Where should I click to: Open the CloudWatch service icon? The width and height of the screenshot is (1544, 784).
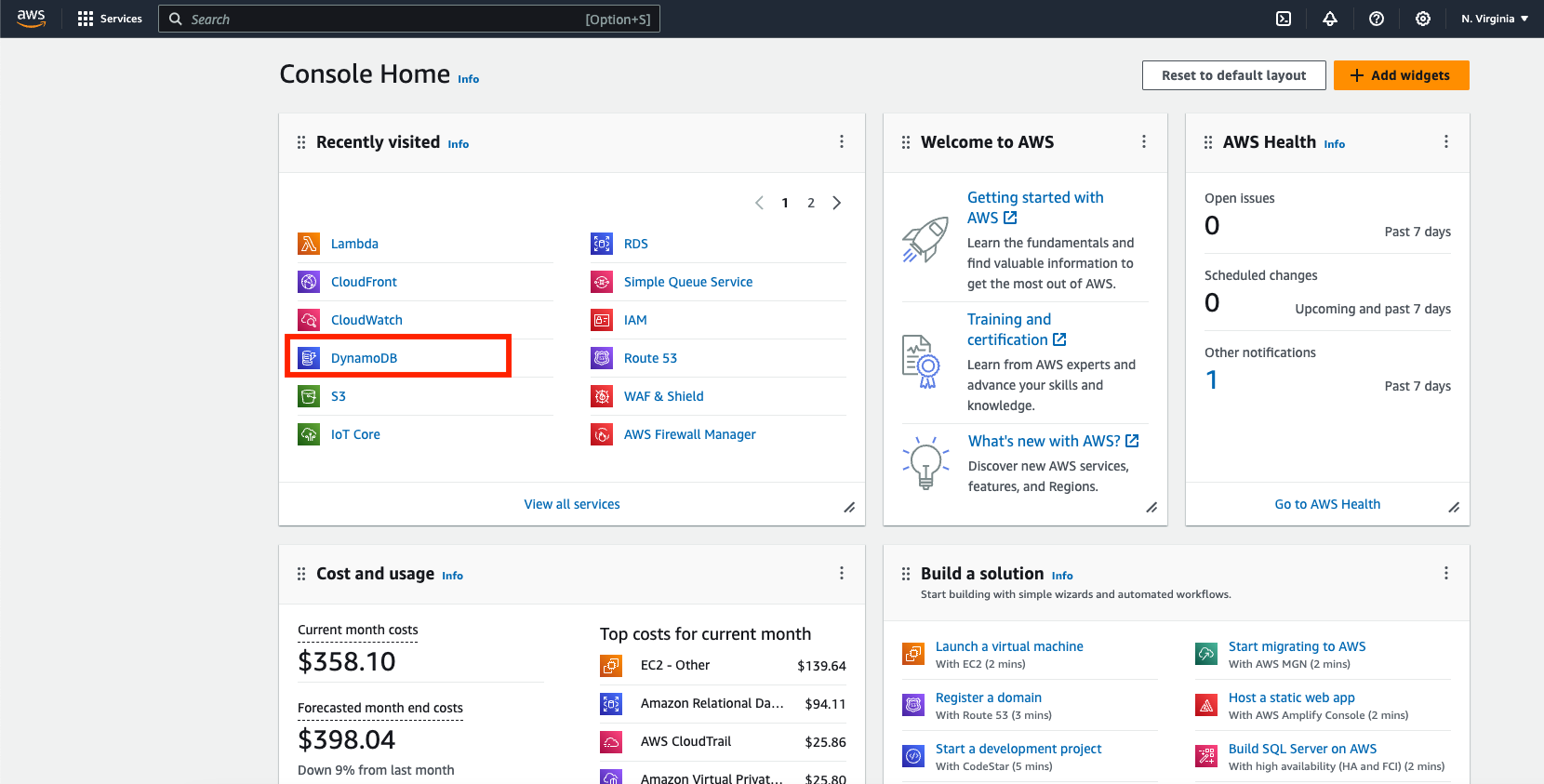pos(309,320)
